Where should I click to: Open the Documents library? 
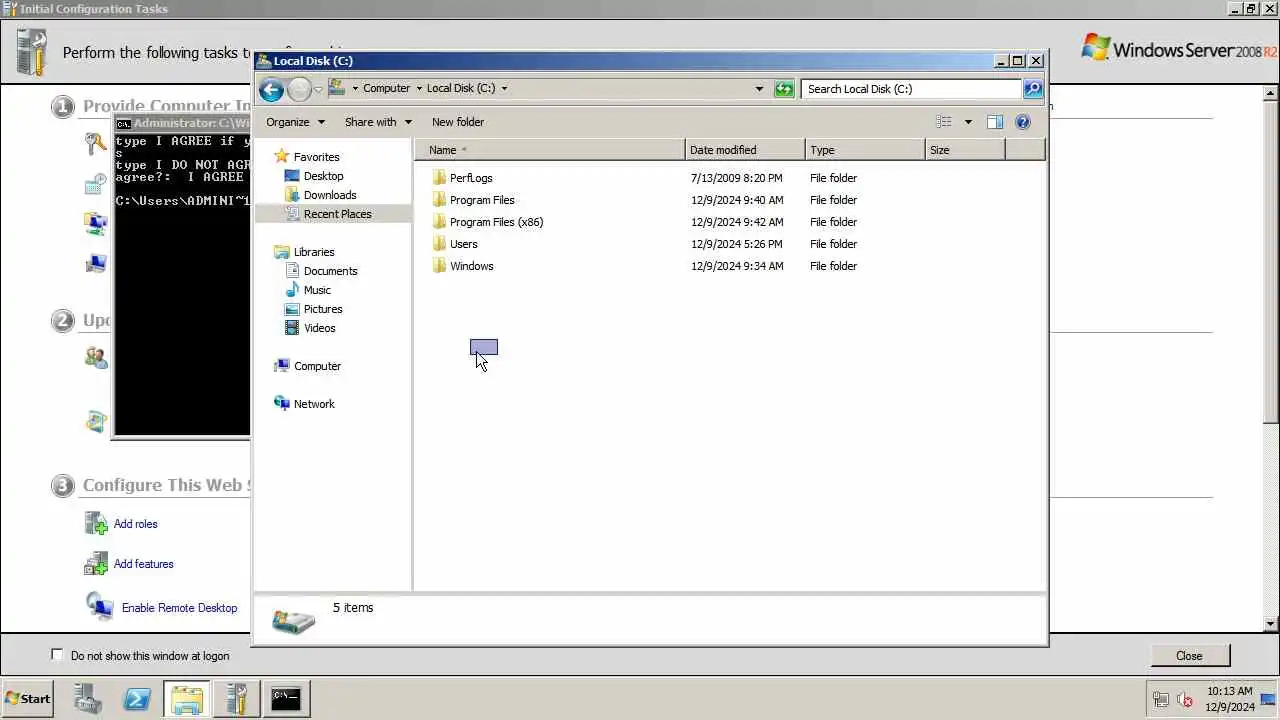pyautogui.click(x=330, y=271)
